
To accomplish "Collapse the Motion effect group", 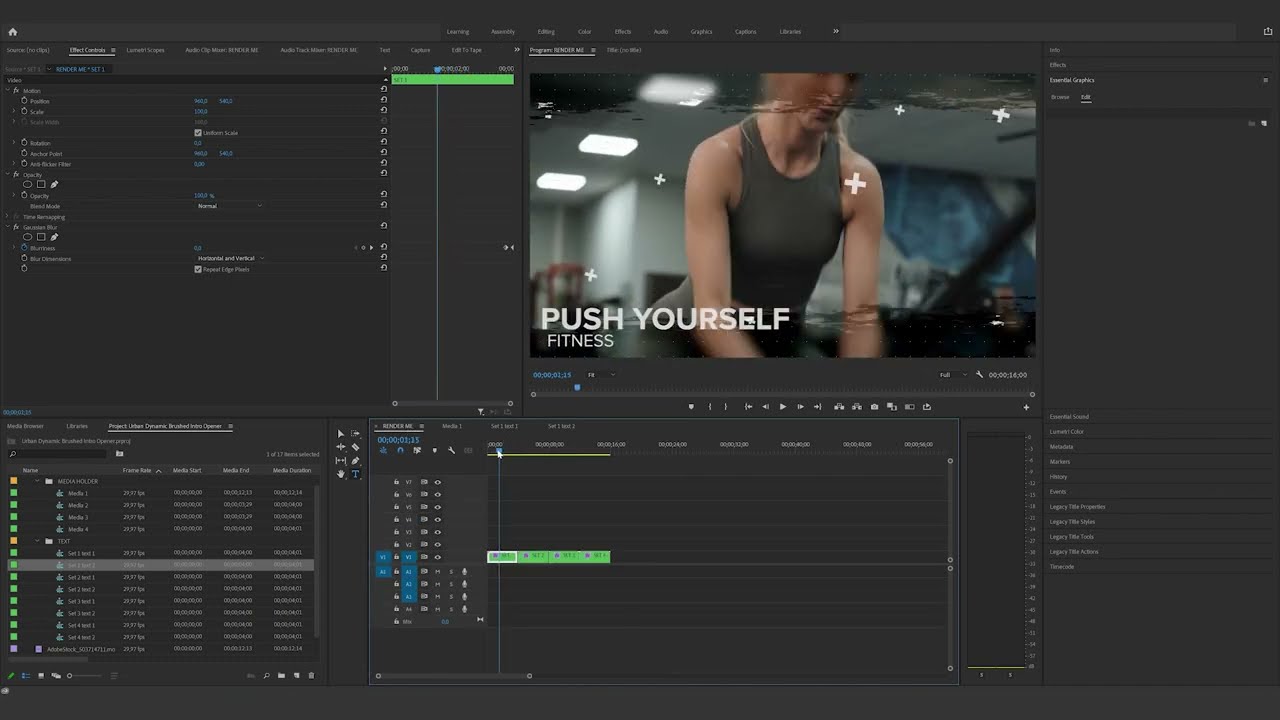I will tap(8, 91).
